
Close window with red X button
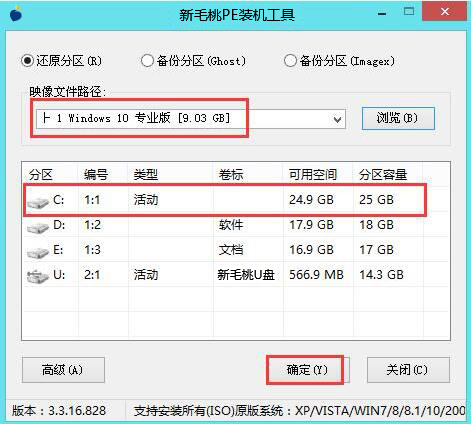(445, 12)
